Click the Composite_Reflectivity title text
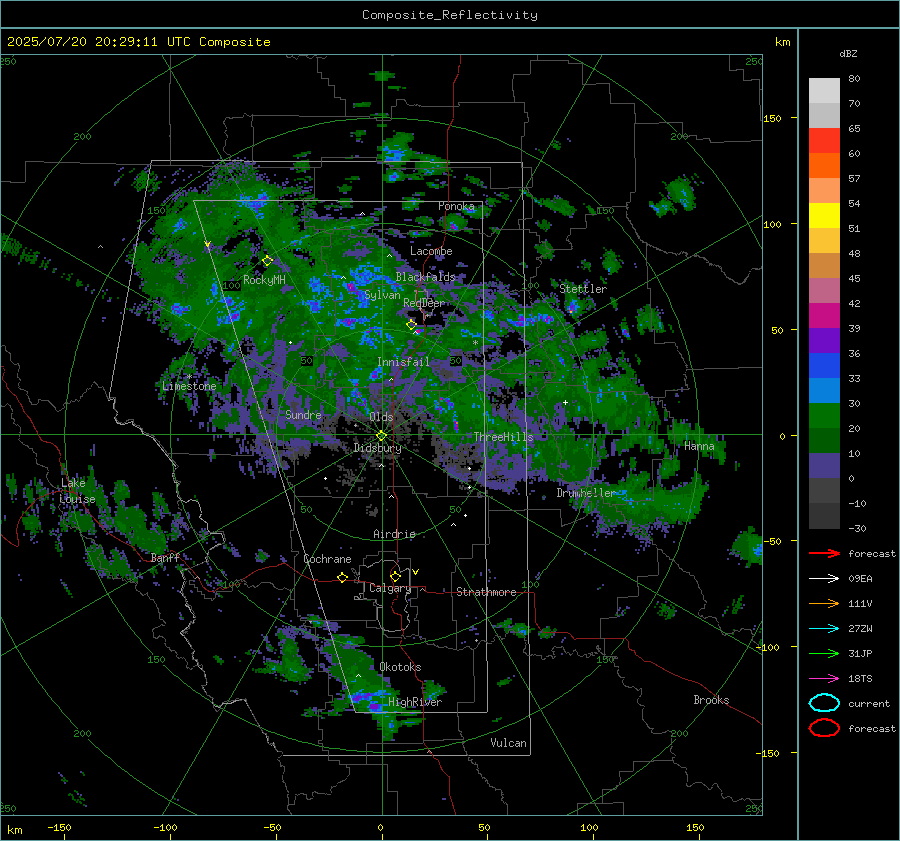 [450, 15]
